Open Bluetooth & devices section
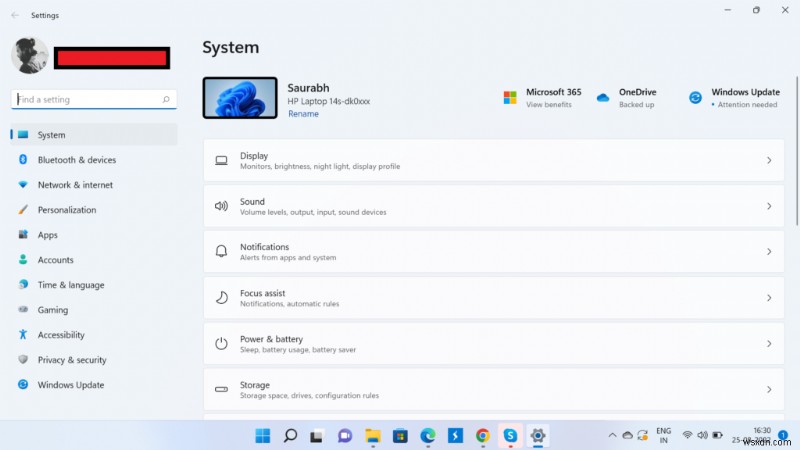 pyautogui.click(x=94, y=160)
